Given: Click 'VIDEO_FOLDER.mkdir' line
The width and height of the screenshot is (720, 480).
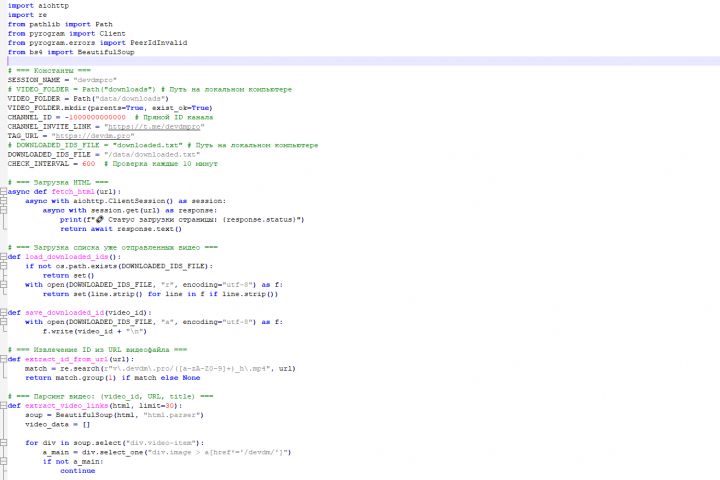Looking at the screenshot, I should tap(110, 108).
